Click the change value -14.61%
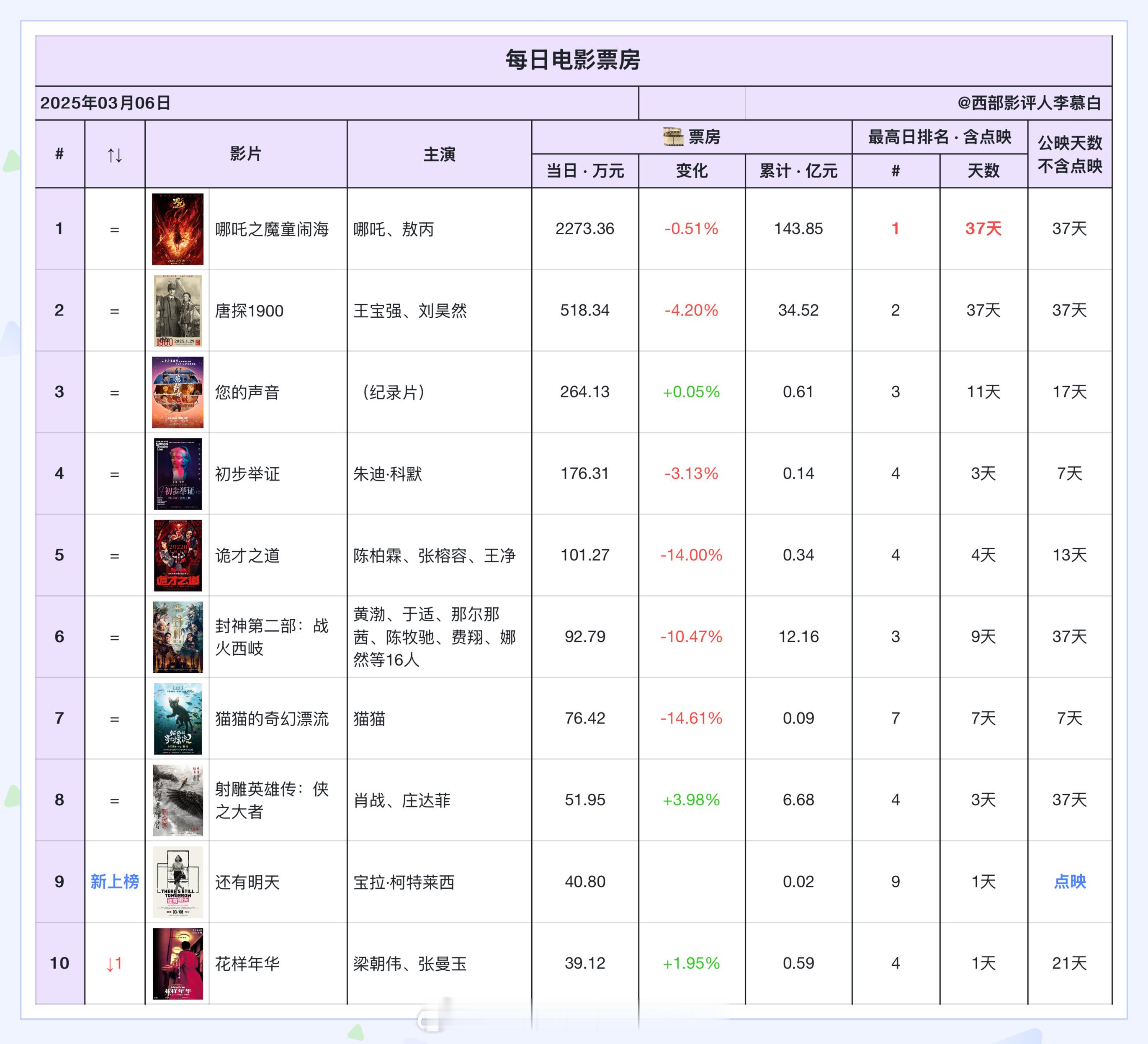 tap(691, 718)
